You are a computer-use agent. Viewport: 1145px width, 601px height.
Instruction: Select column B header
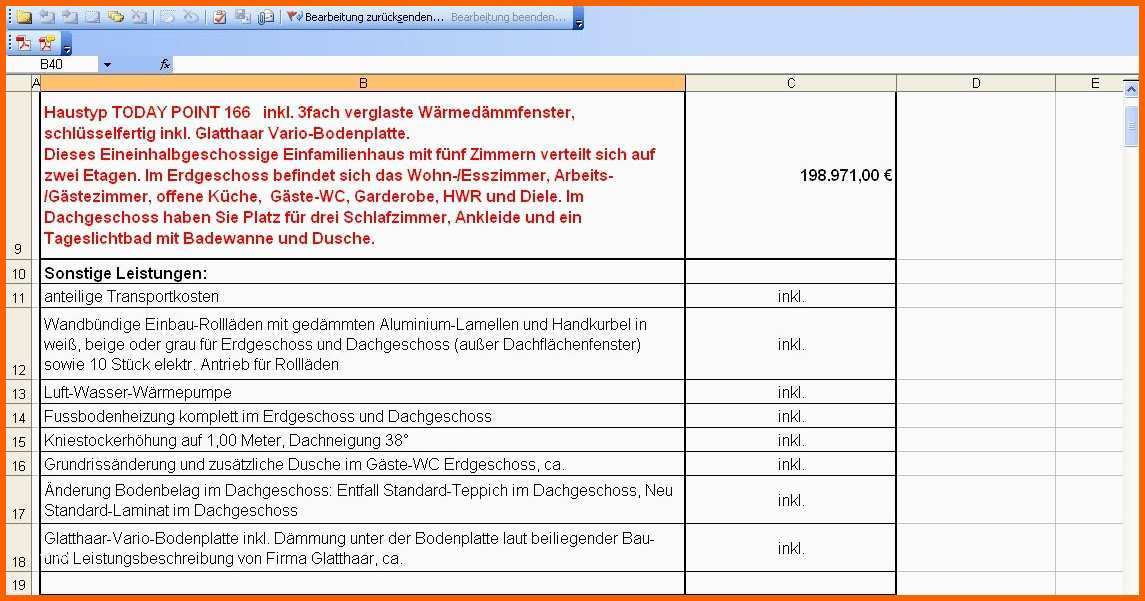click(363, 83)
